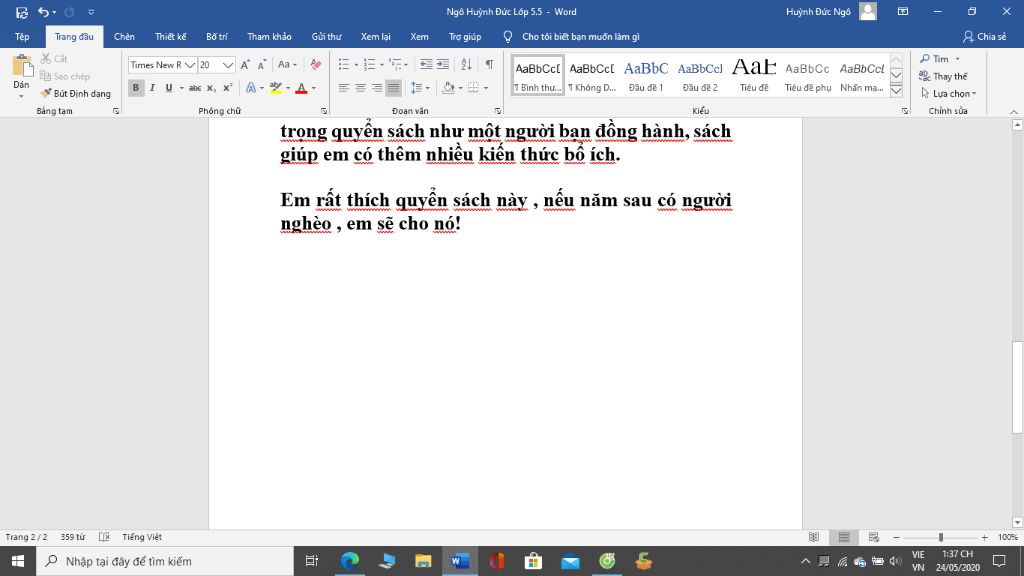Click the Tell me (Cho tôi biết) search box
Viewport: 1024px width, 576px height.
(x=580, y=37)
